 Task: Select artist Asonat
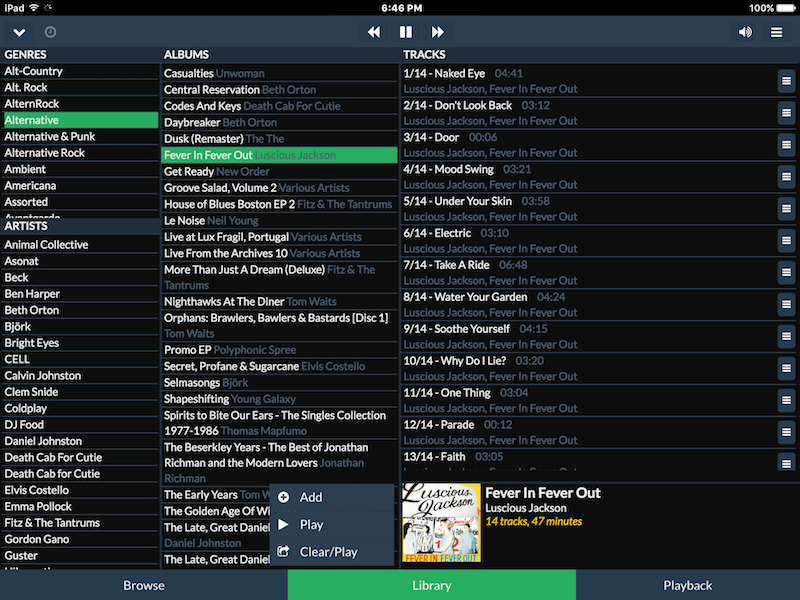(x=81, y=261)
